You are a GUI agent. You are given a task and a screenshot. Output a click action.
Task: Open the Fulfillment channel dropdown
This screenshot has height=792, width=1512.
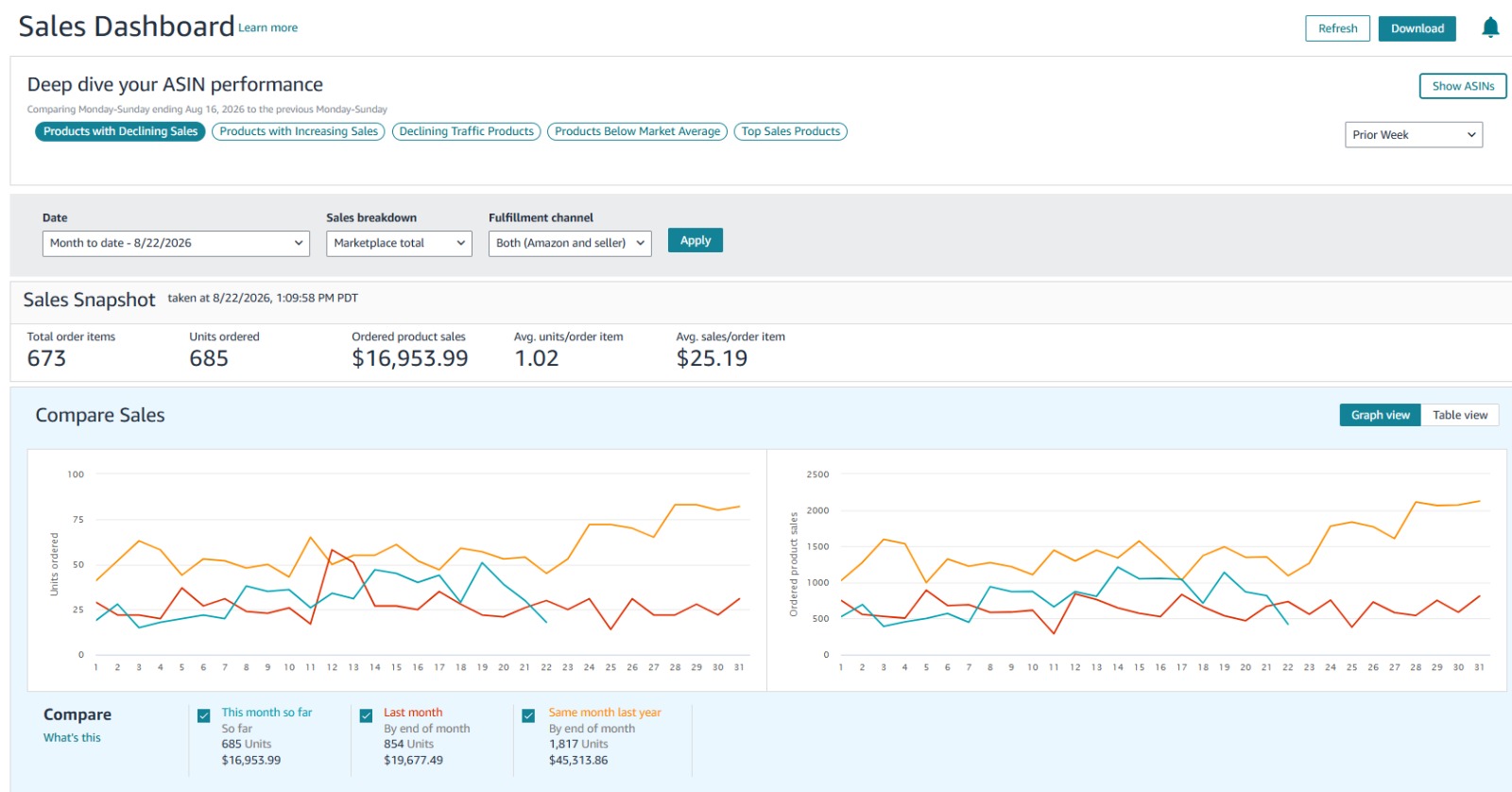(570, 243)
